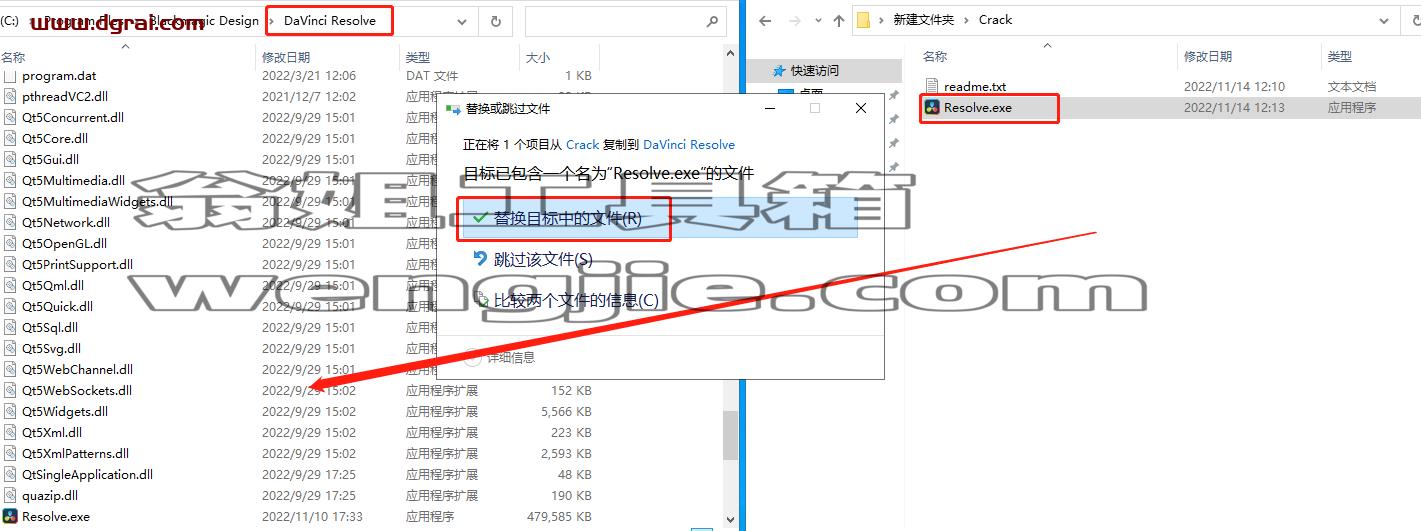This screenshot has width=1421, height=531.
Task: Click the 2022/3/21 12:06 date cell
Action: tap(309, 76)
